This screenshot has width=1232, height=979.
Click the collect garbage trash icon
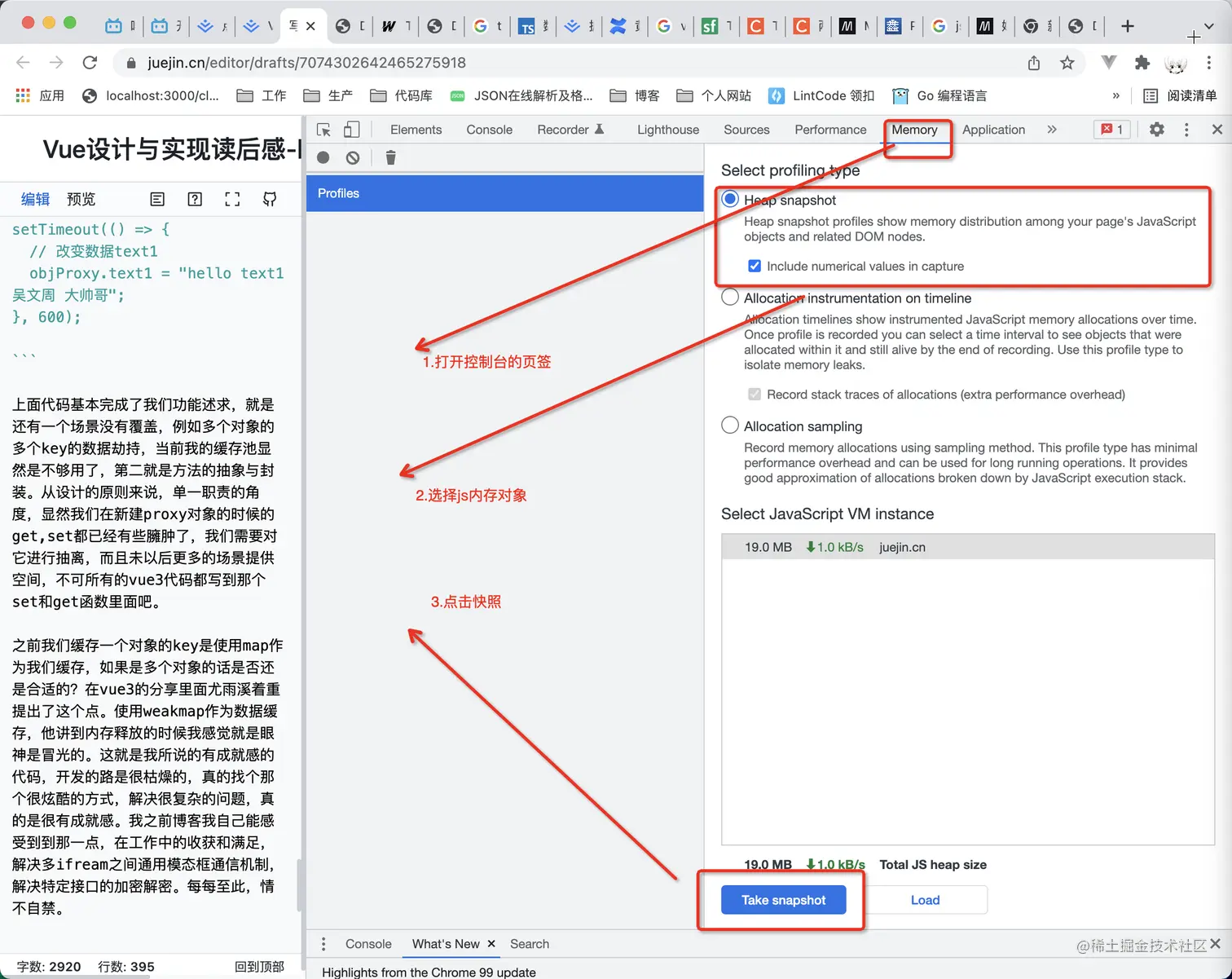[x=390, y=157]
